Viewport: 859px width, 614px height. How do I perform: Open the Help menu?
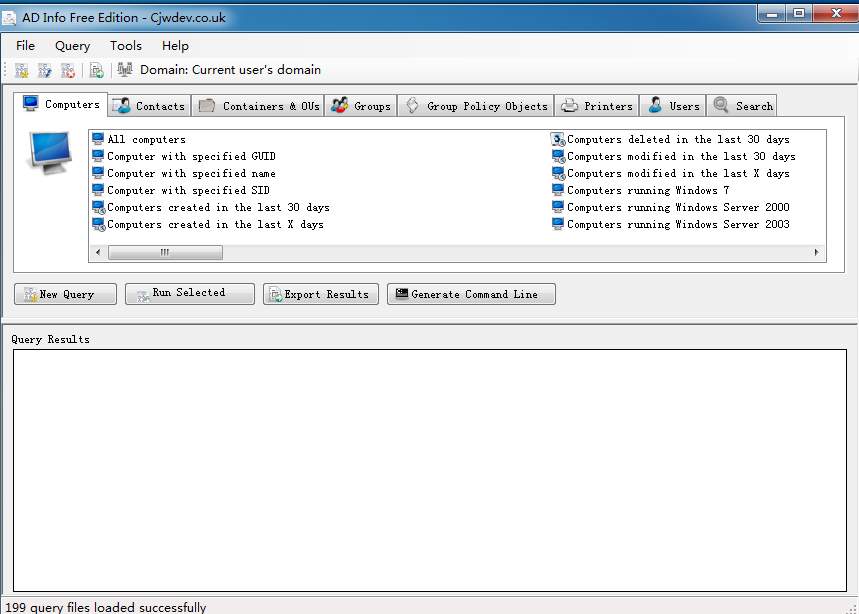point(175,45)
